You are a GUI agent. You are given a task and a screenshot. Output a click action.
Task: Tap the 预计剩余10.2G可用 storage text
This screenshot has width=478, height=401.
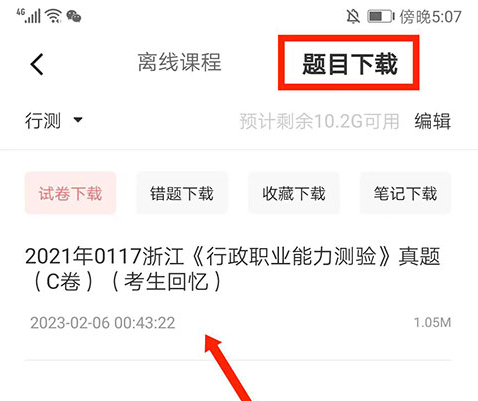319,121
